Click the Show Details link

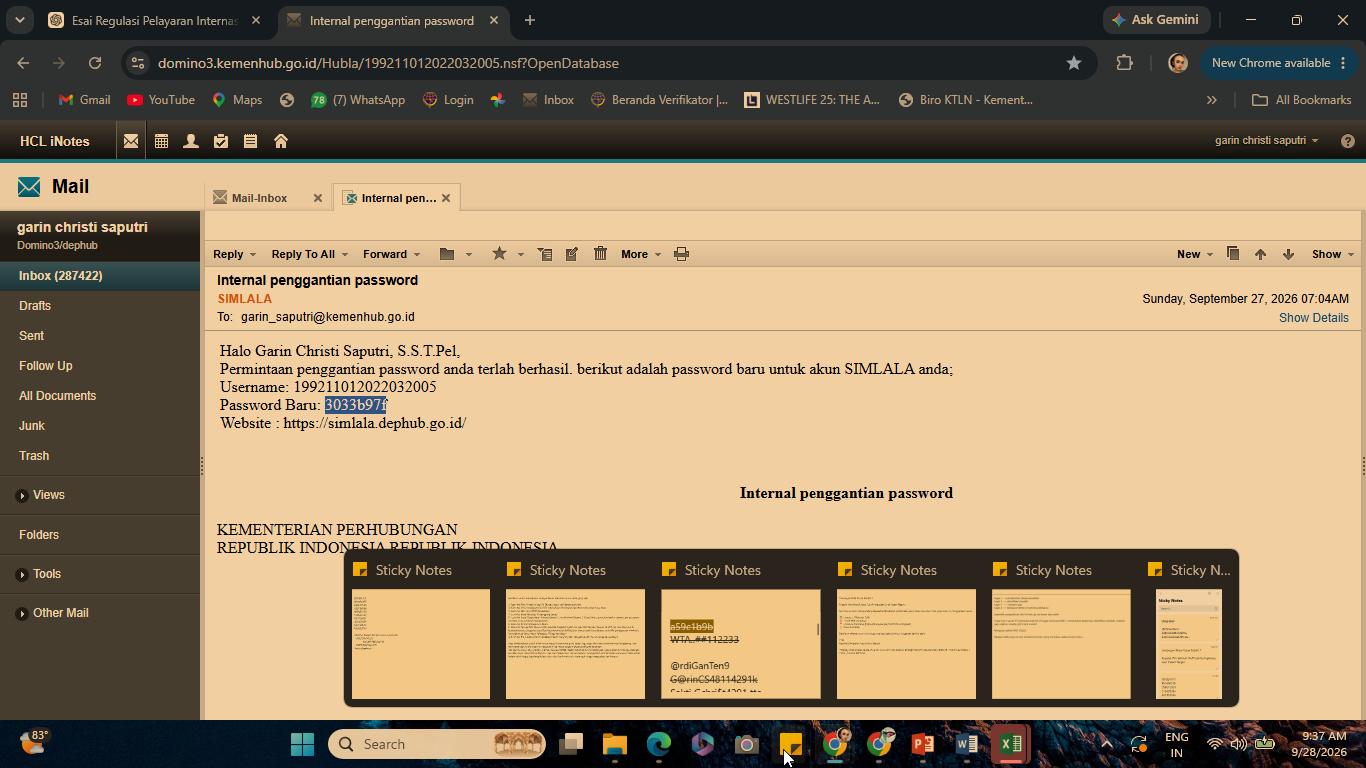tap(1313, 318)
